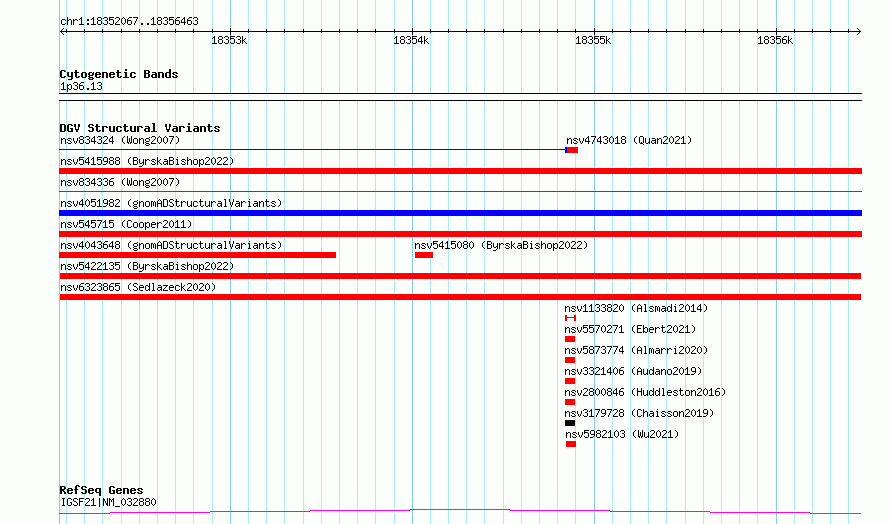Click the Cytogenetic Bands track title
Screen dimensions: 890x524
[119, 74]
